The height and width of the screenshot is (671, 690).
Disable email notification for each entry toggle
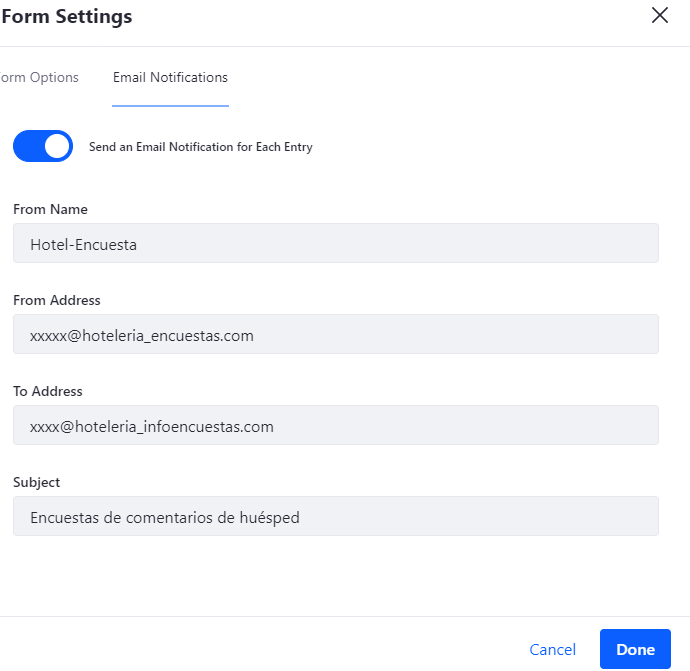(43, 146)
